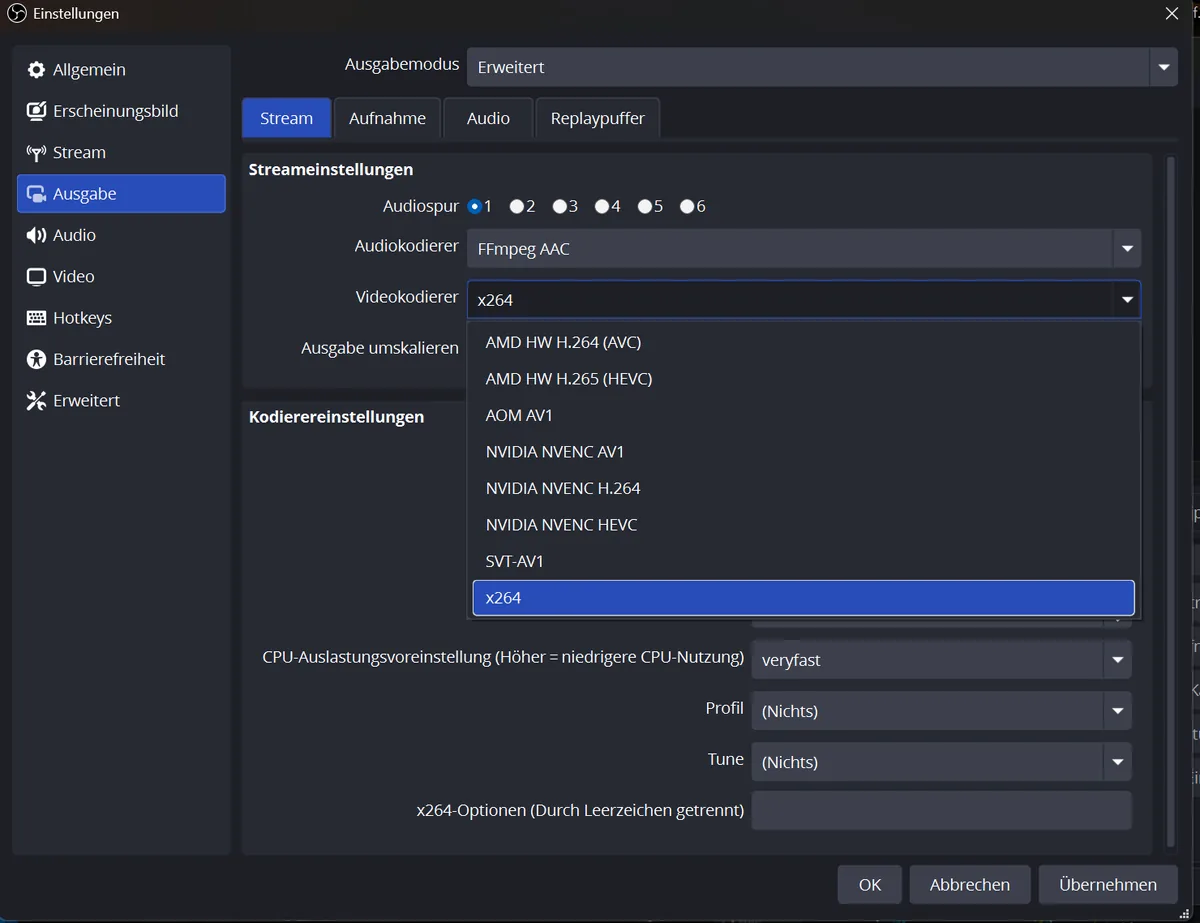Image resolution: width=1200 pixels, height=923 pixels.
Task: Switch to the Aufnahme tab
Action: click(387, 118)
